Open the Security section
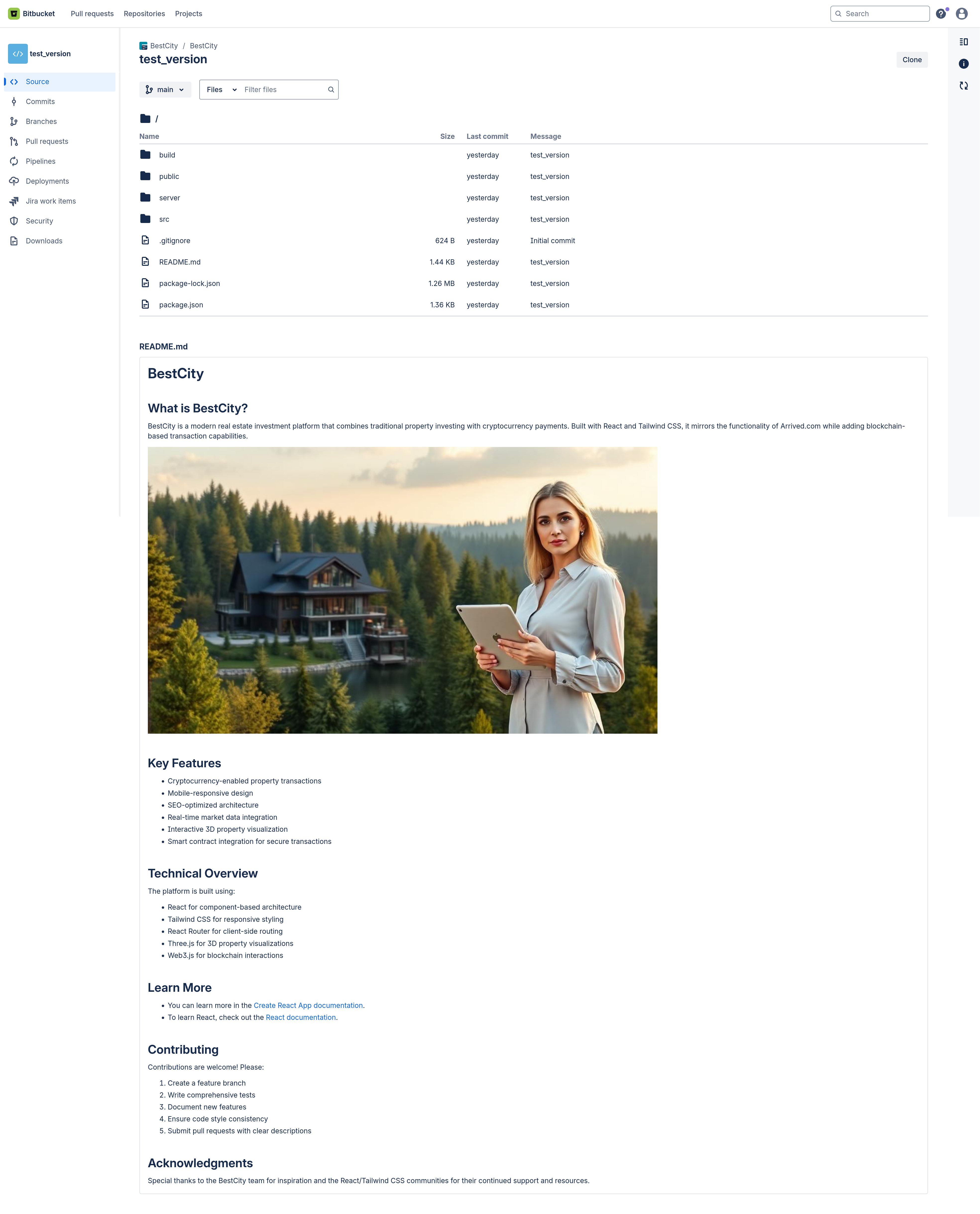This screenshot has height=1214, width=980. 39,221
